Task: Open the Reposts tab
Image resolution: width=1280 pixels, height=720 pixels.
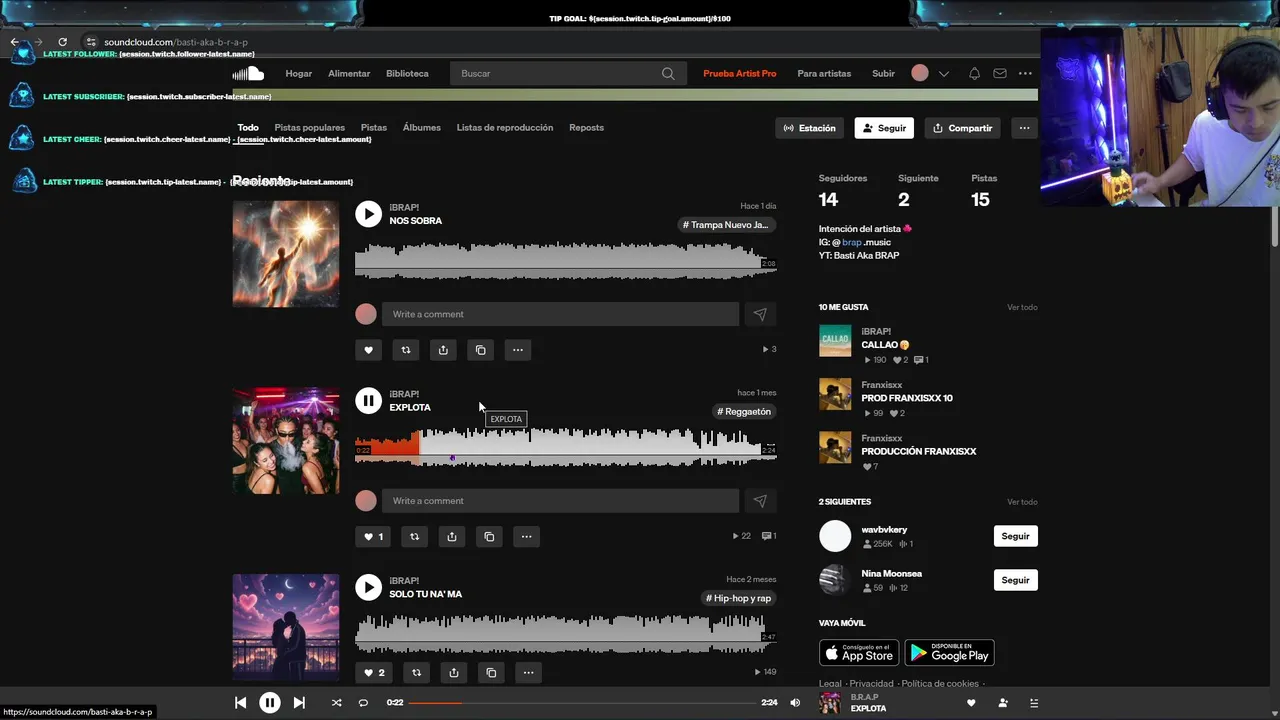Action: [586, 128]
